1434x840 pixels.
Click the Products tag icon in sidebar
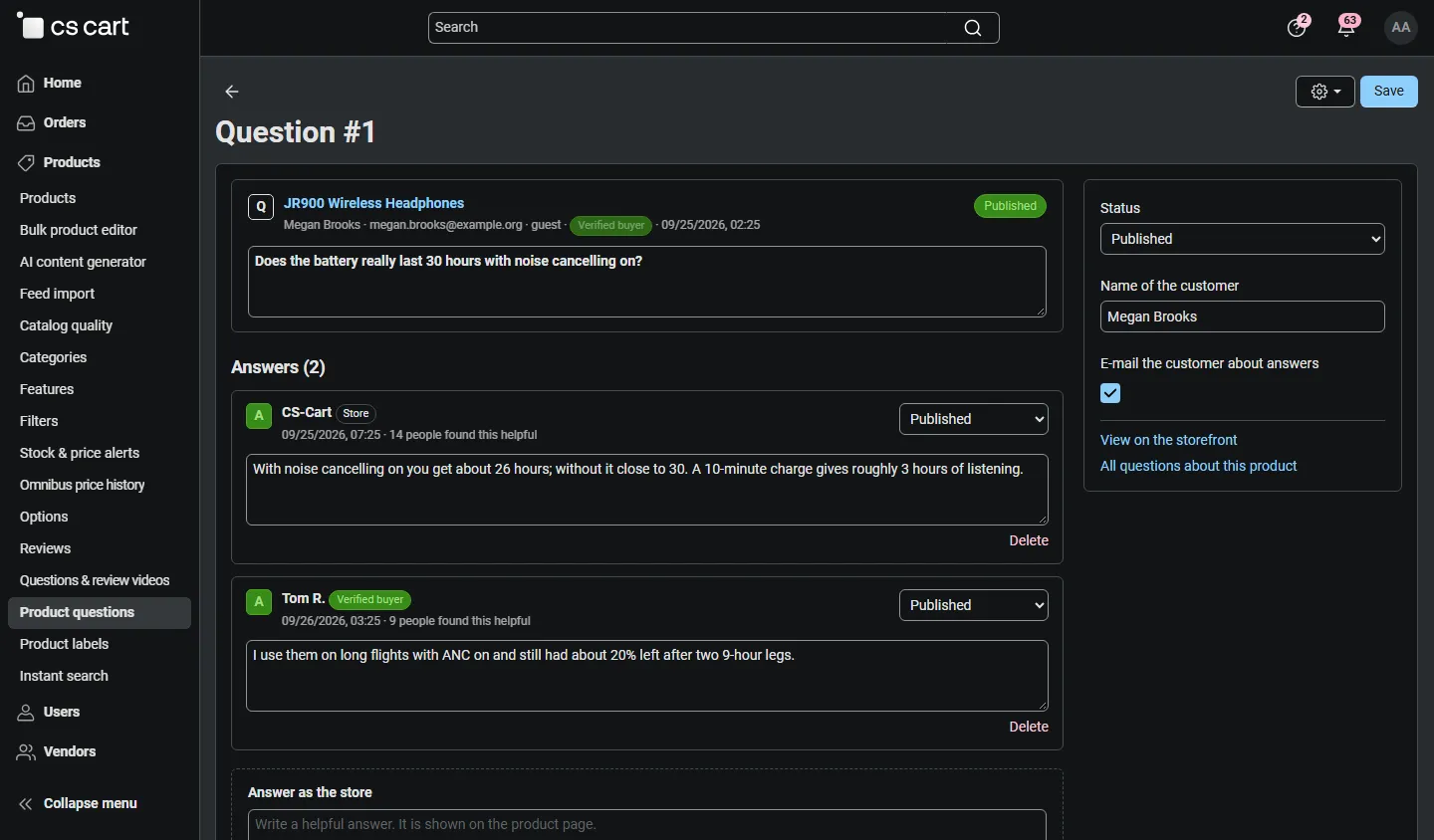click(x=27, y=163)
